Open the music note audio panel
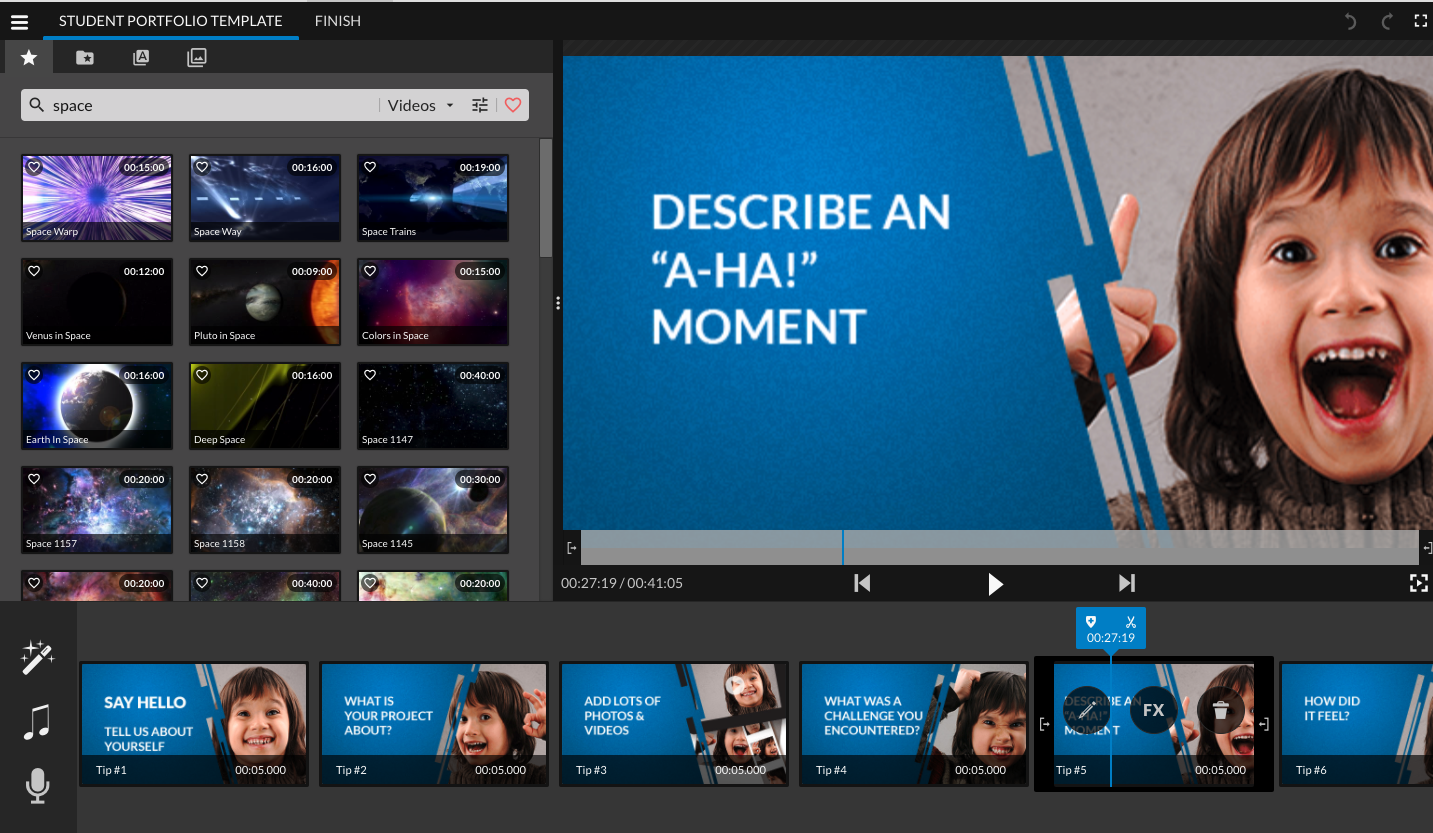The width and height of the screenshot is (1433, 833). pos(37,722)
